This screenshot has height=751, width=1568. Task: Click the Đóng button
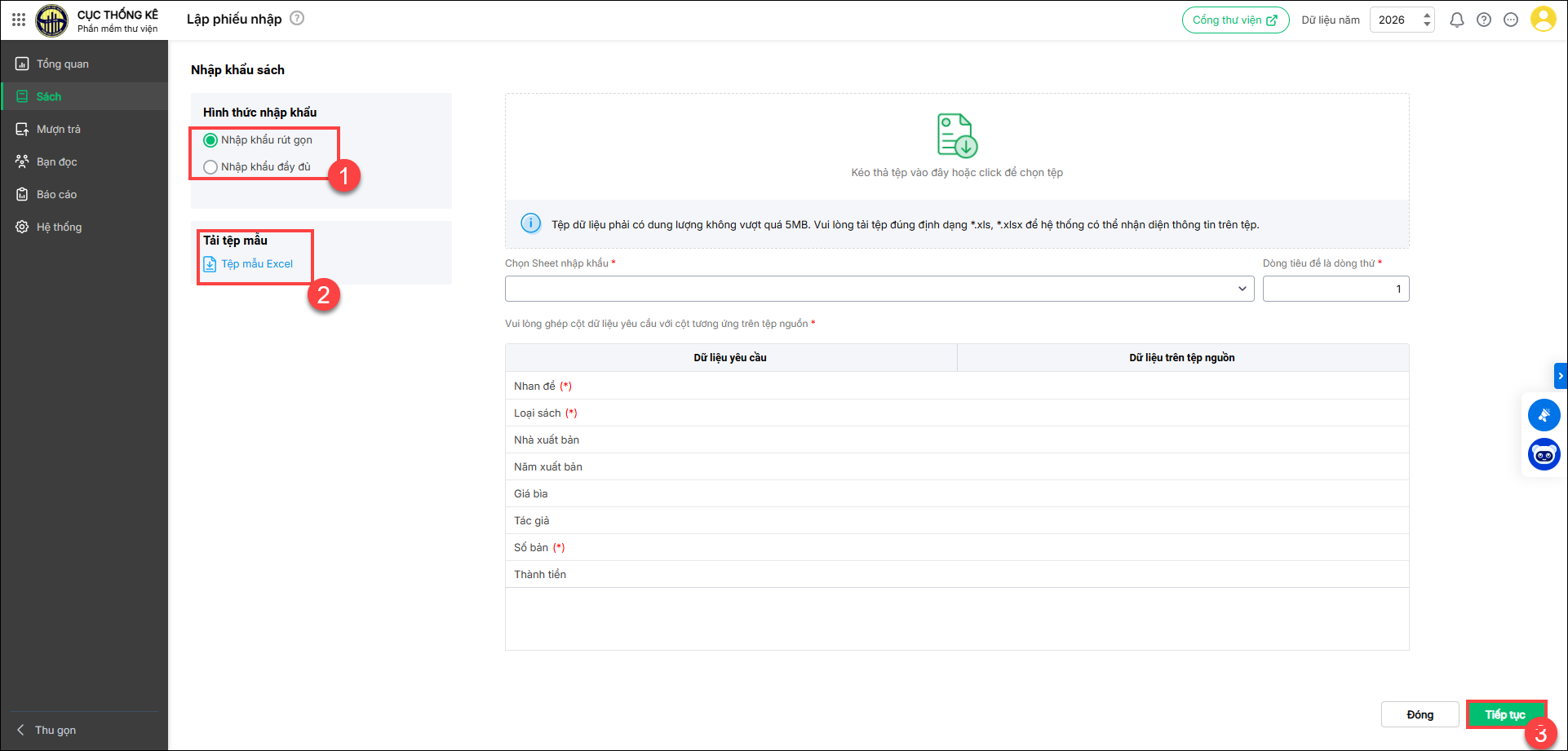1420,714
